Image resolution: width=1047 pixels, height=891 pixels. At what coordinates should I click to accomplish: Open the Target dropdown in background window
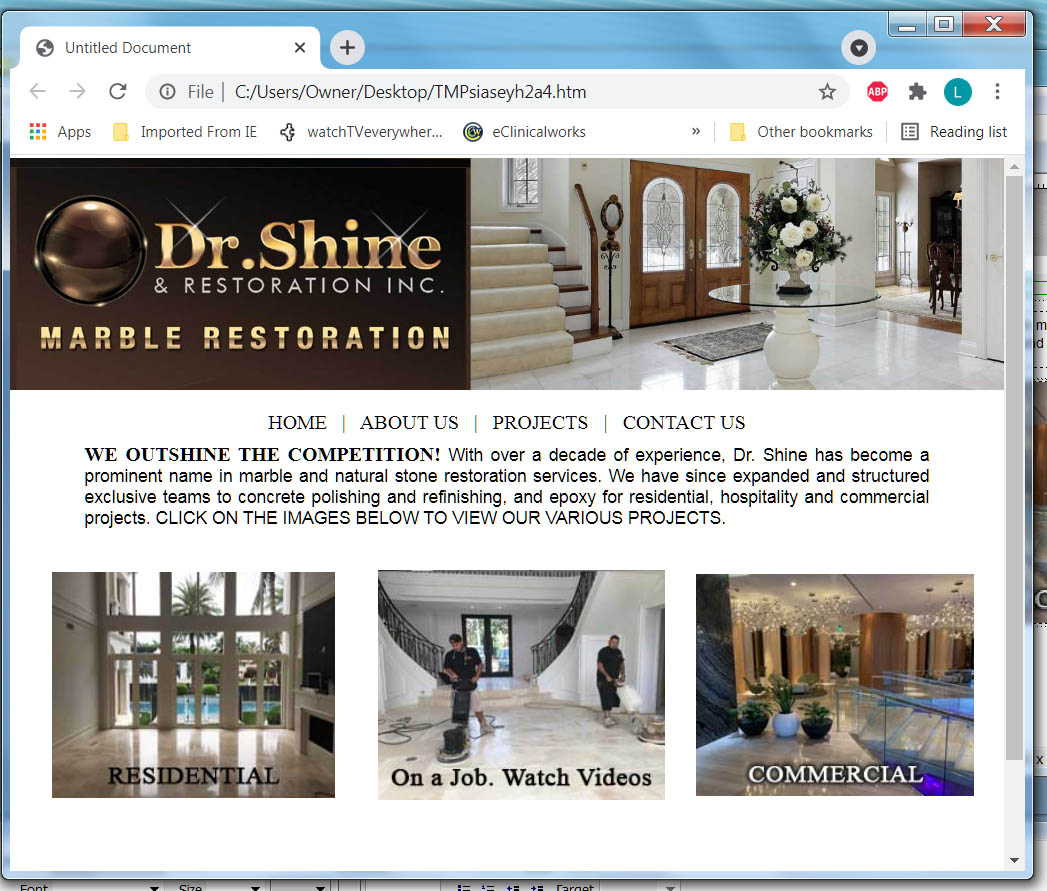click(670, 887)
